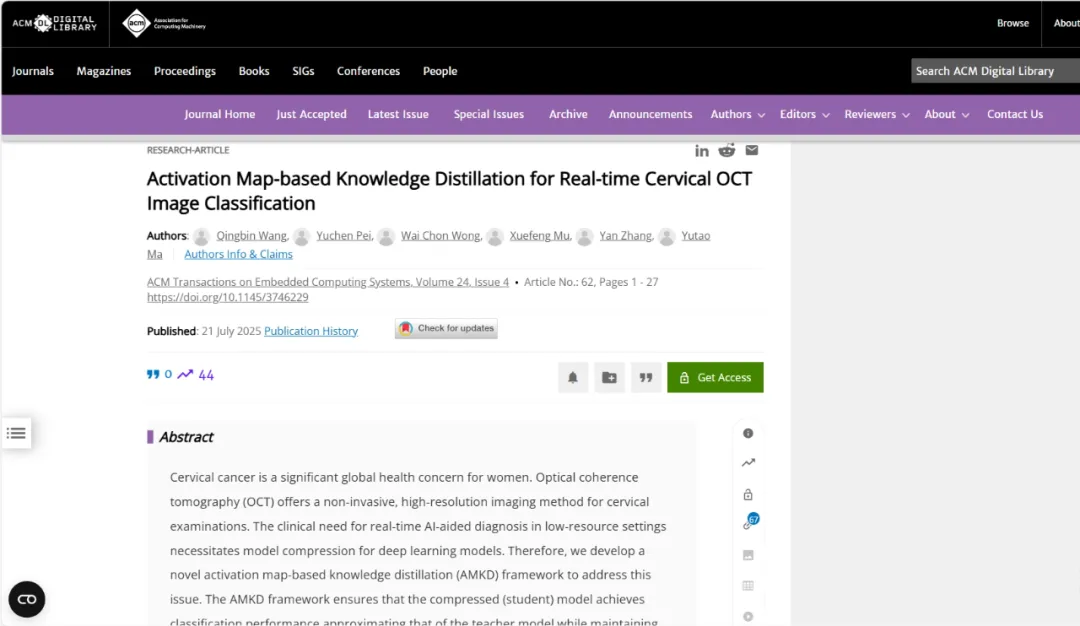
Task: Go to Latest Issue tab
Action: click(398, 114)
